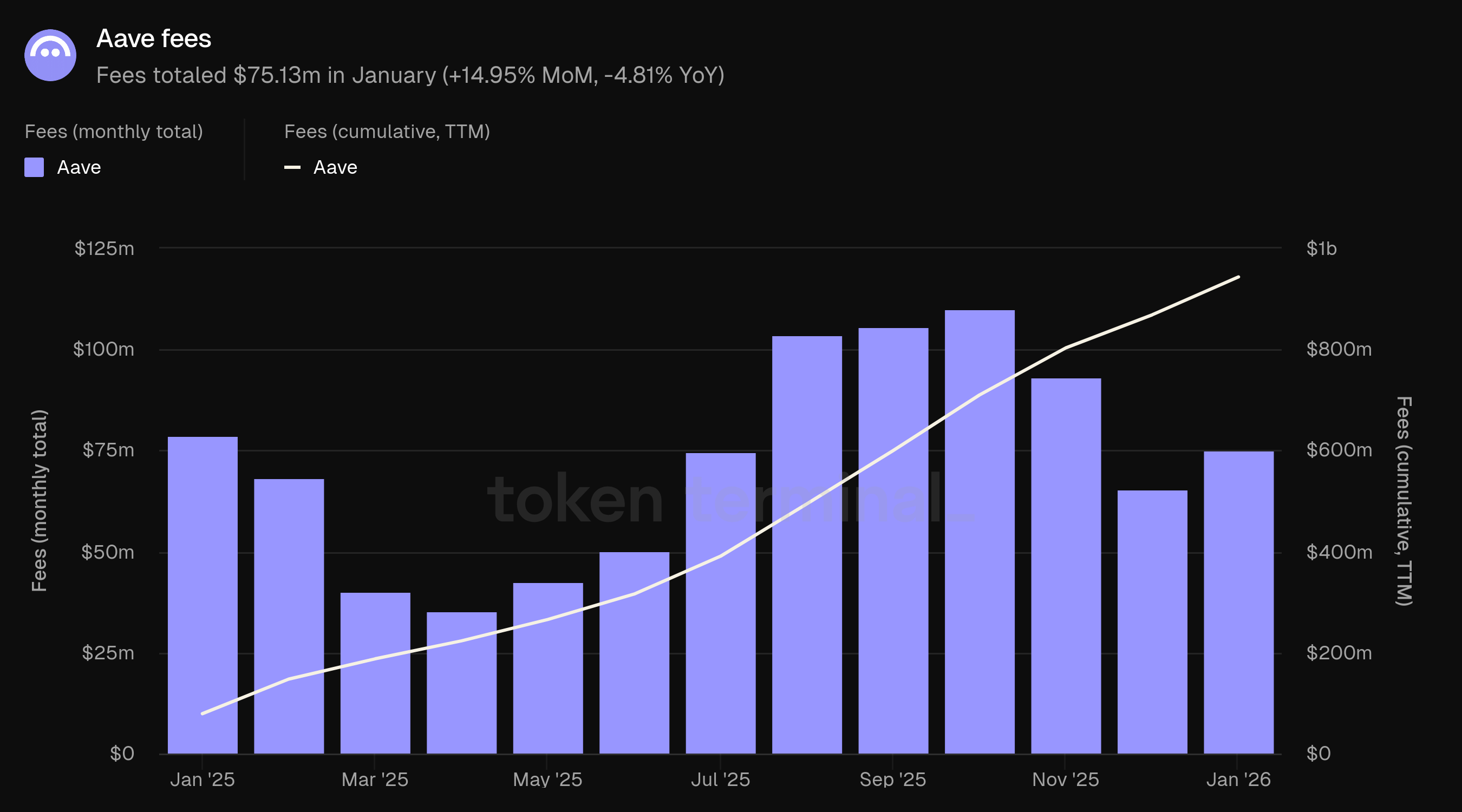The height and width of the screenshot is (812, 1462).
Task: Select the Jan '25 bar
Action: pyautogui.click(x=203, y=596)
